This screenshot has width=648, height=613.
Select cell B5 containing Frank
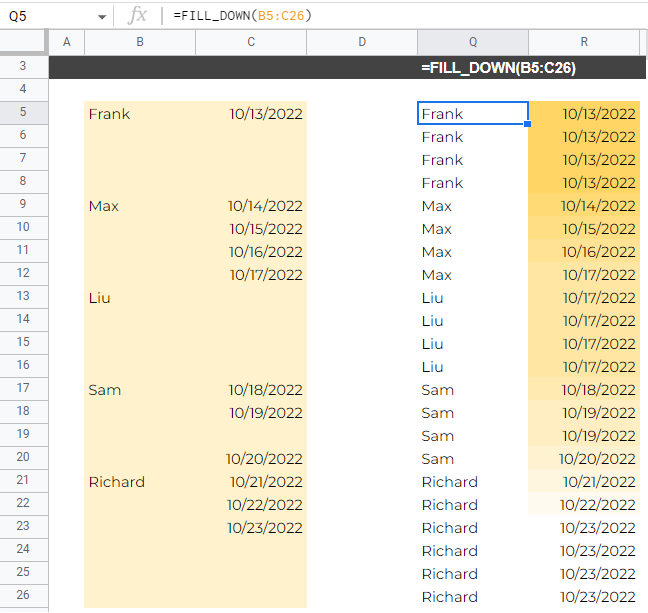click(140, 113)
